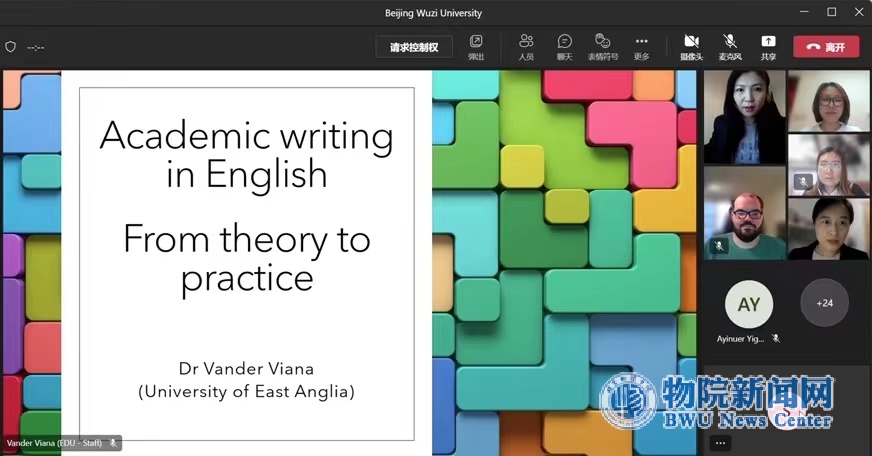This screenshot has width=872, height=456.
Task: Click the muted mic icon beside Vander Viana label
Action: pyautogui.click(x=113, y=443)
